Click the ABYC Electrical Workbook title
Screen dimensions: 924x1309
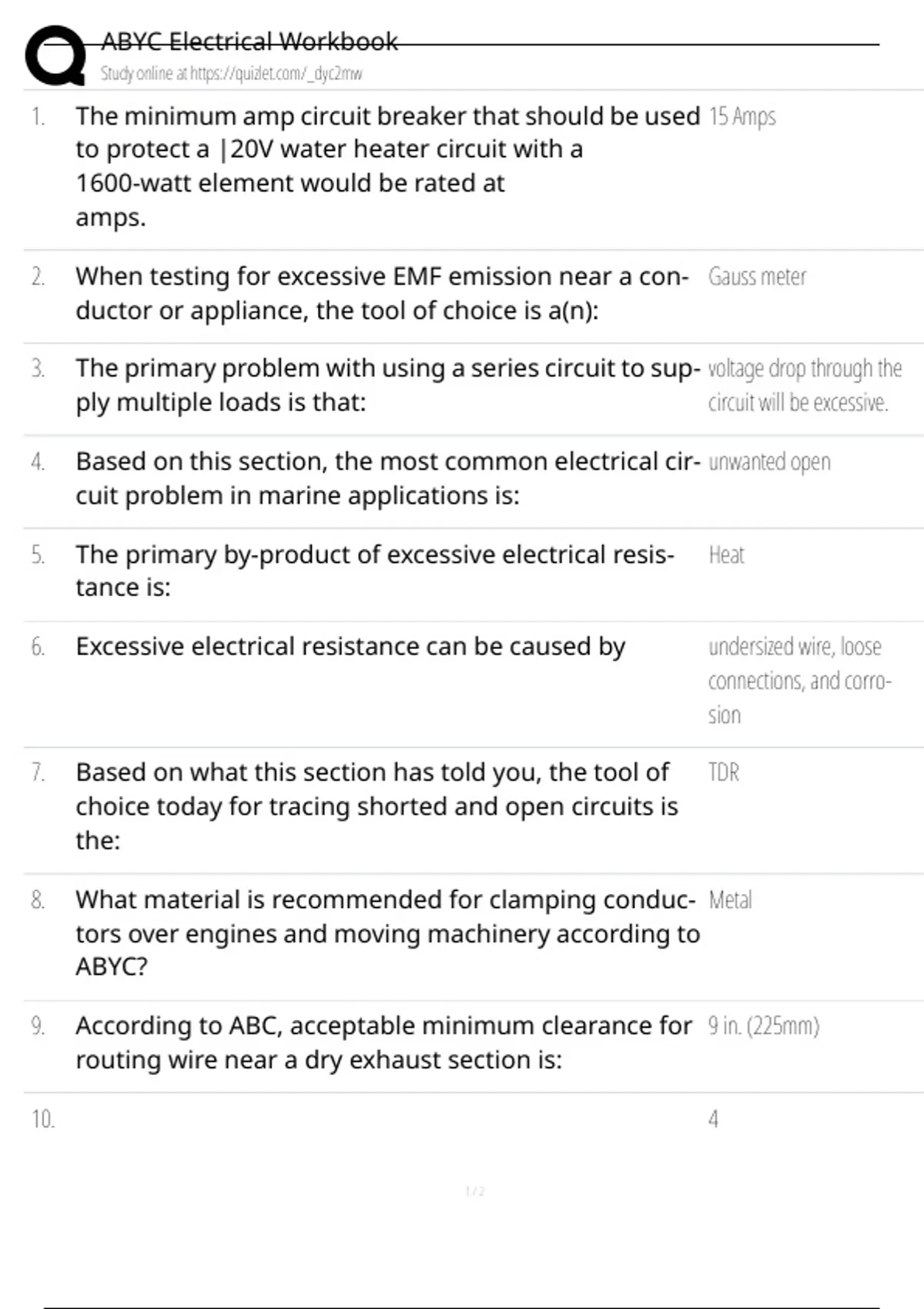point(249,41)
